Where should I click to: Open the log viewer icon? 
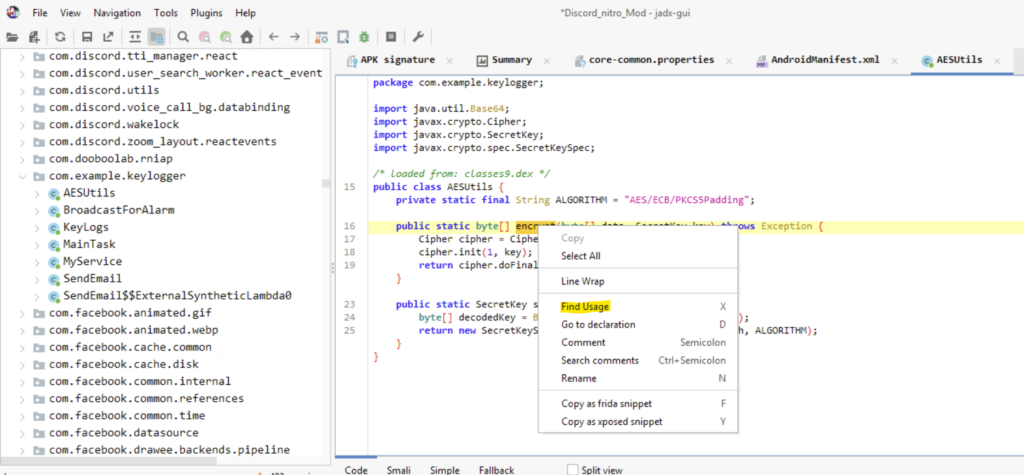tap(391, 36)
